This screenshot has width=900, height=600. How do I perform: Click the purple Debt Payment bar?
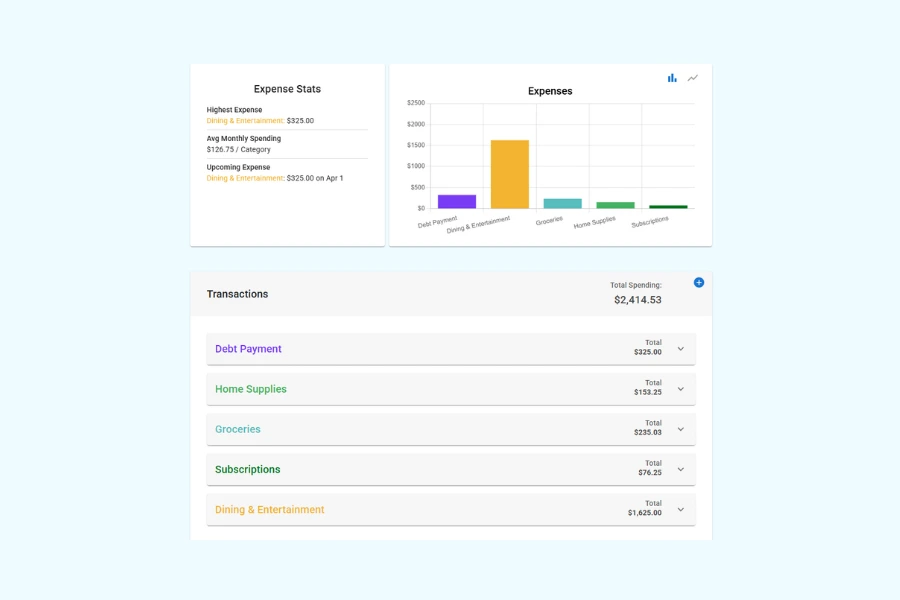pos(457,202)
